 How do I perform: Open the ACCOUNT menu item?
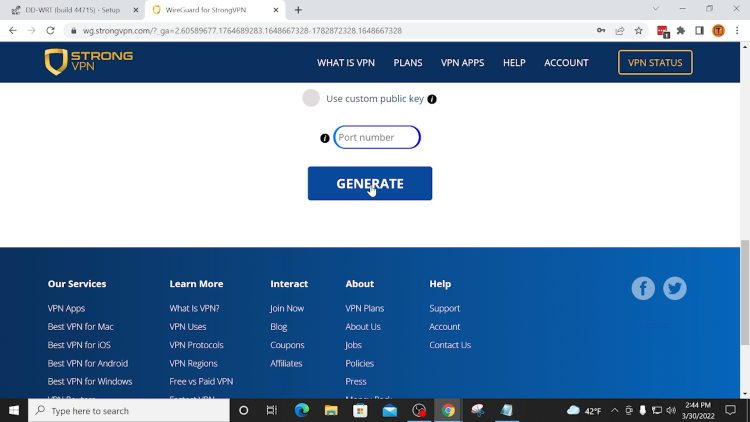coord(566,63)
